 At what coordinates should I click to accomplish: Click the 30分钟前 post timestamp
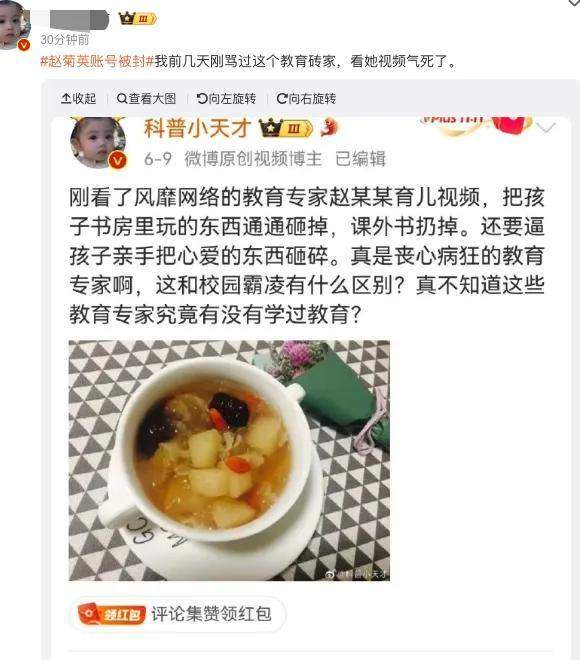(65, 40)
